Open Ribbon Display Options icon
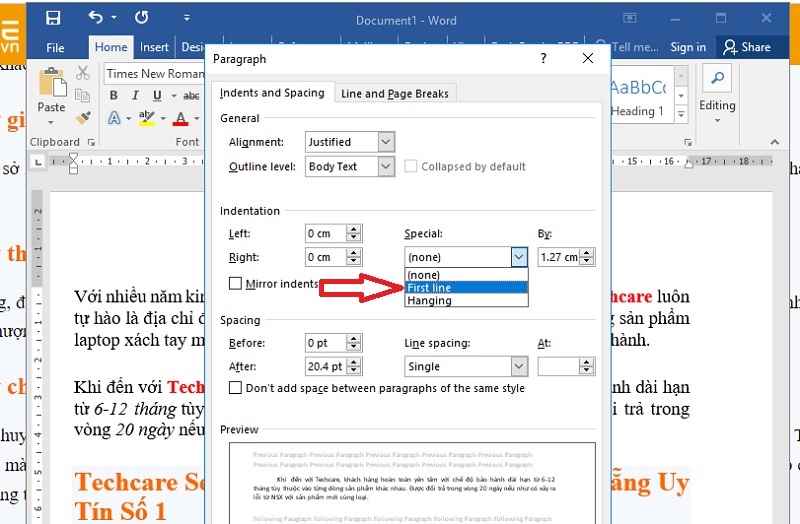This screenshot has height=524, width=800. 630,18
